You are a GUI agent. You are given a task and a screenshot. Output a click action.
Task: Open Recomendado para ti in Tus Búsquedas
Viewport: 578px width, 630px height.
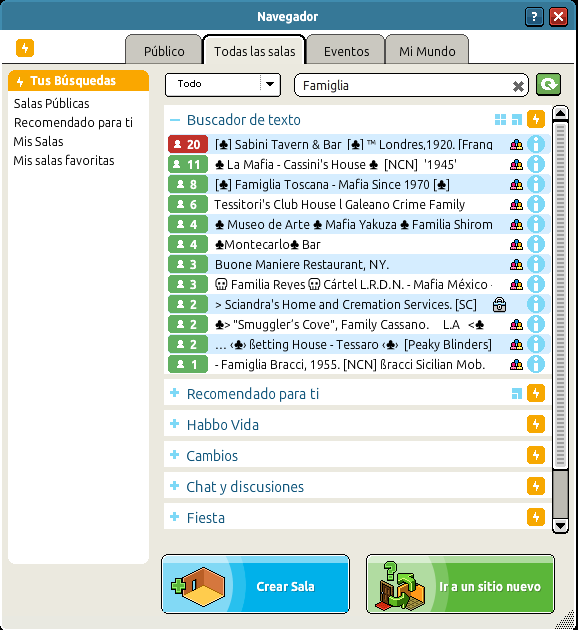pyautogui.click(x=73, y=123)
